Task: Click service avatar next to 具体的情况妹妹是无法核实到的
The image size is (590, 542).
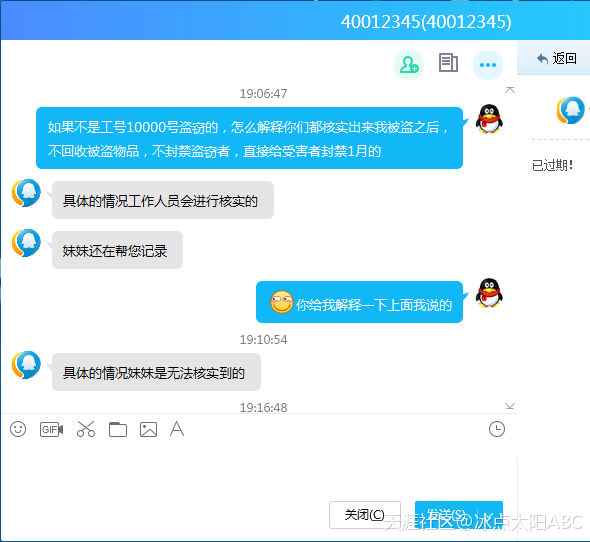Action: (x=26, y=365)
